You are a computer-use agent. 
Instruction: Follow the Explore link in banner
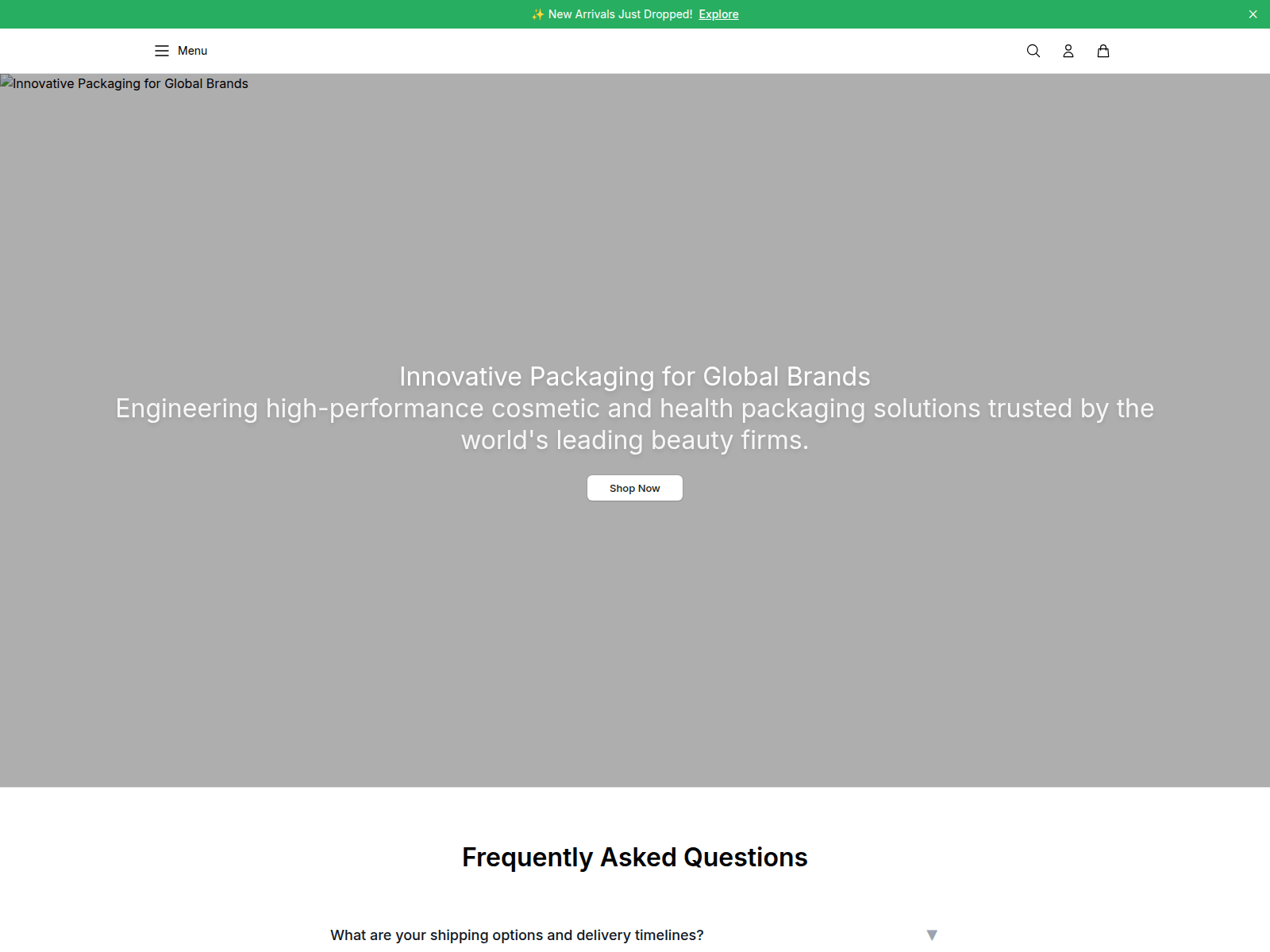(718, 14)
